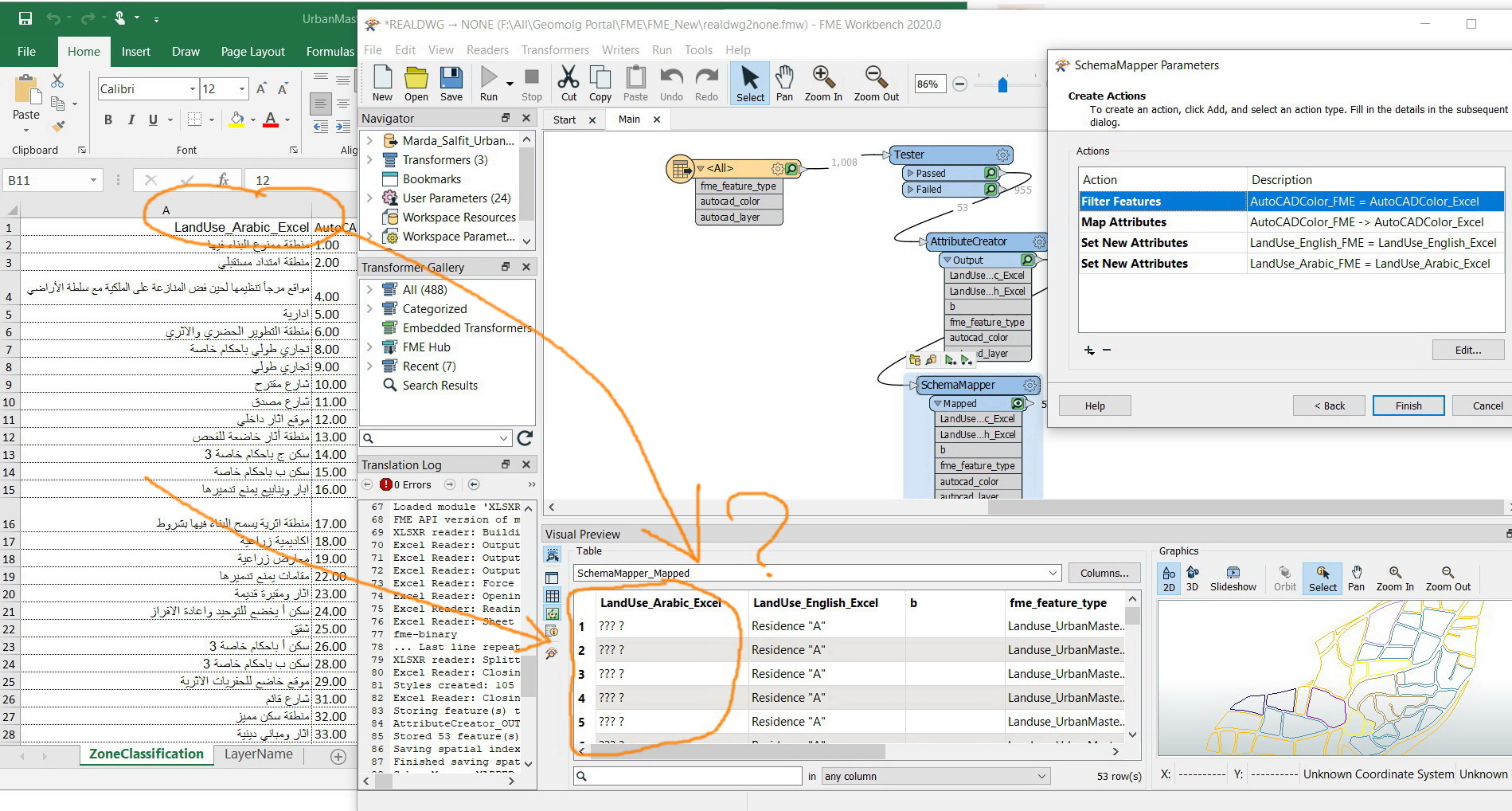Click the < Back button in the wizard

[1329, 405]
